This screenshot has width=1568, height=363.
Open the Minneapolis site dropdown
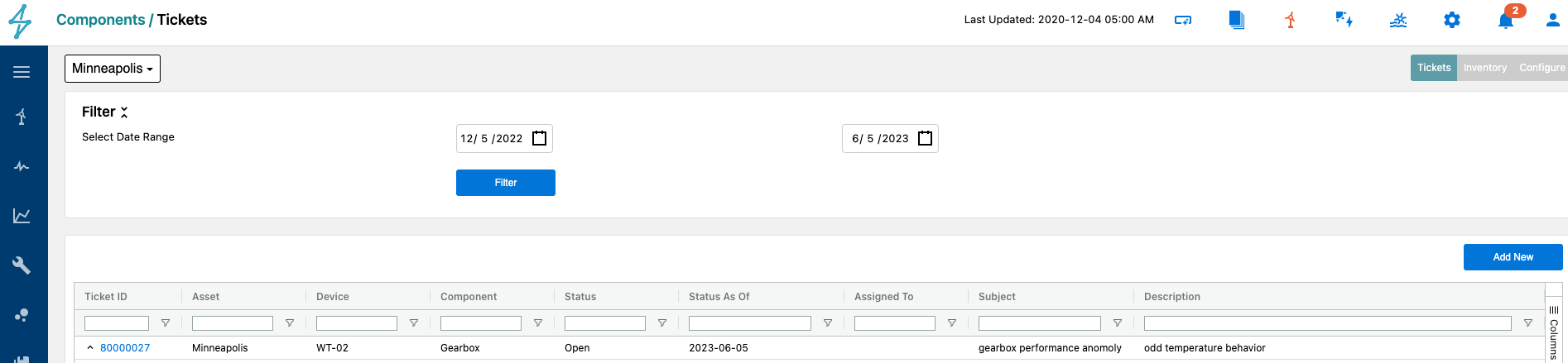113,69
